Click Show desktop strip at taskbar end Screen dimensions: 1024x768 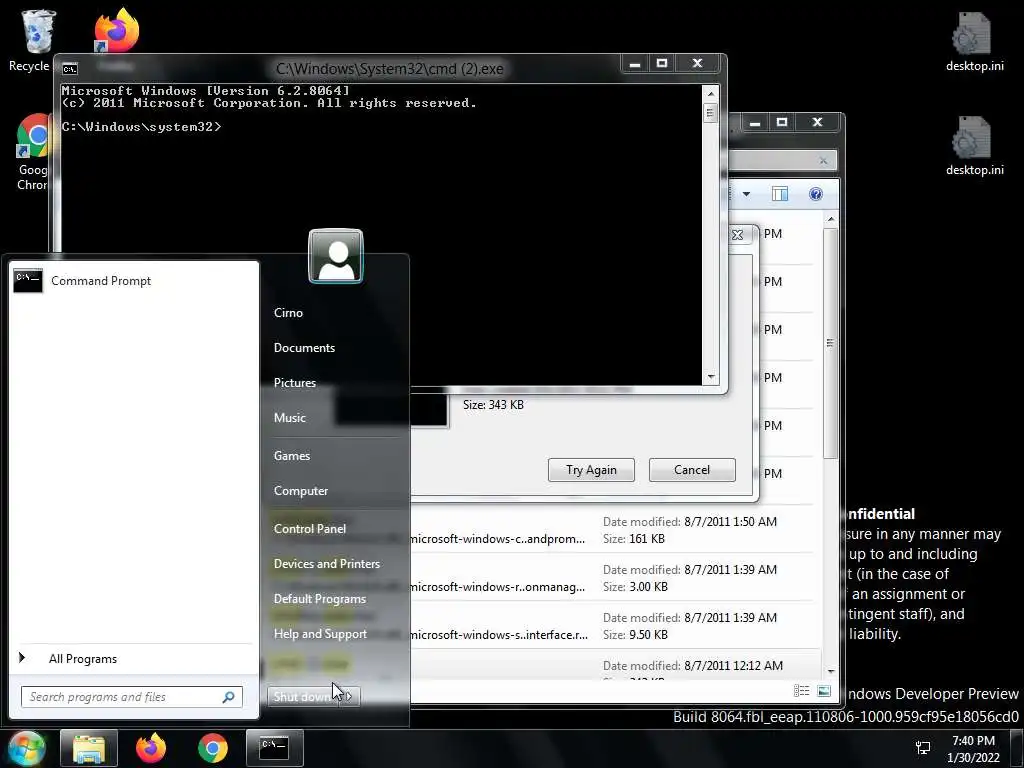(x=1019, y=748)
